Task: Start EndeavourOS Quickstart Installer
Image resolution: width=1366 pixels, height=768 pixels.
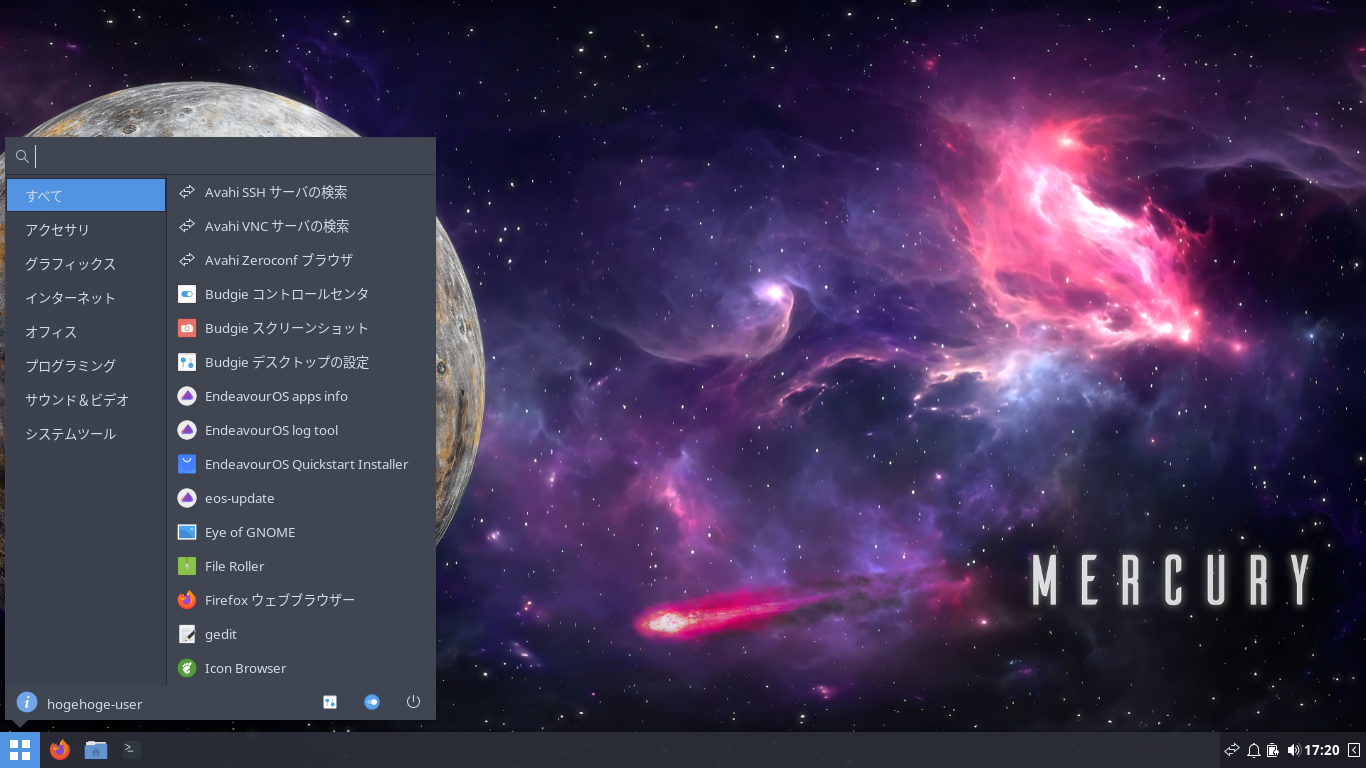Action: click(x=301, y=464)
